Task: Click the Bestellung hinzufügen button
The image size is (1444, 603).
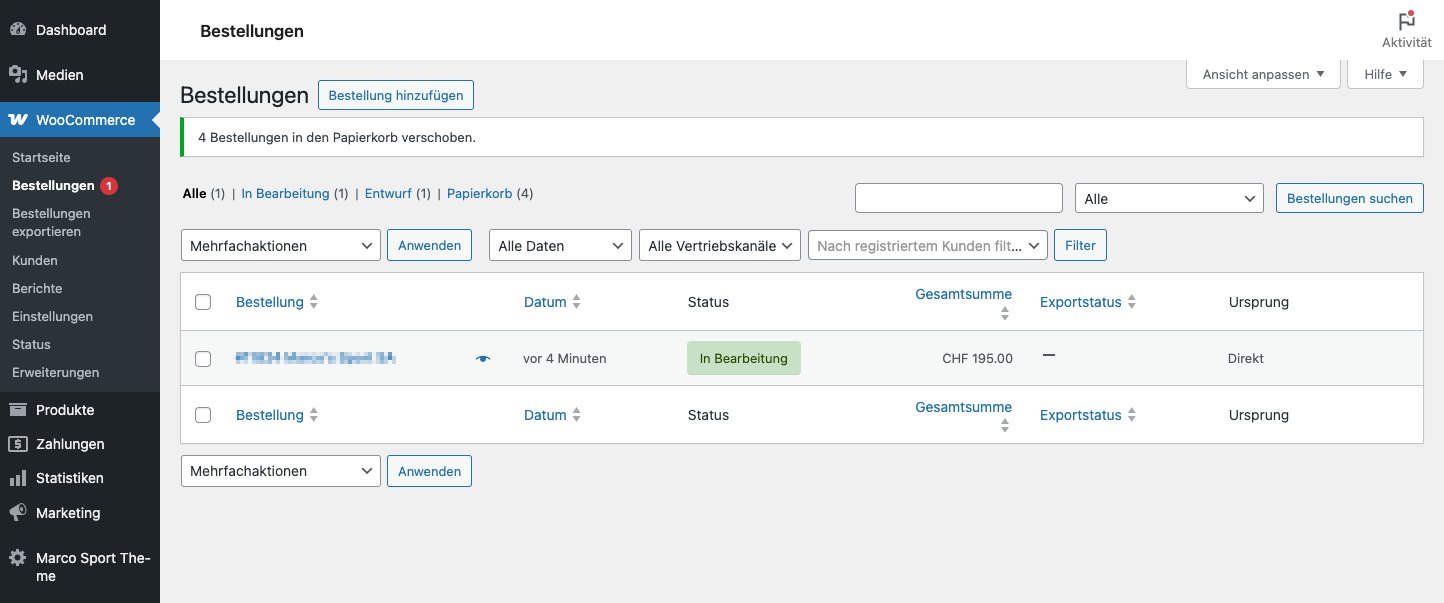Action: [396, 96]
